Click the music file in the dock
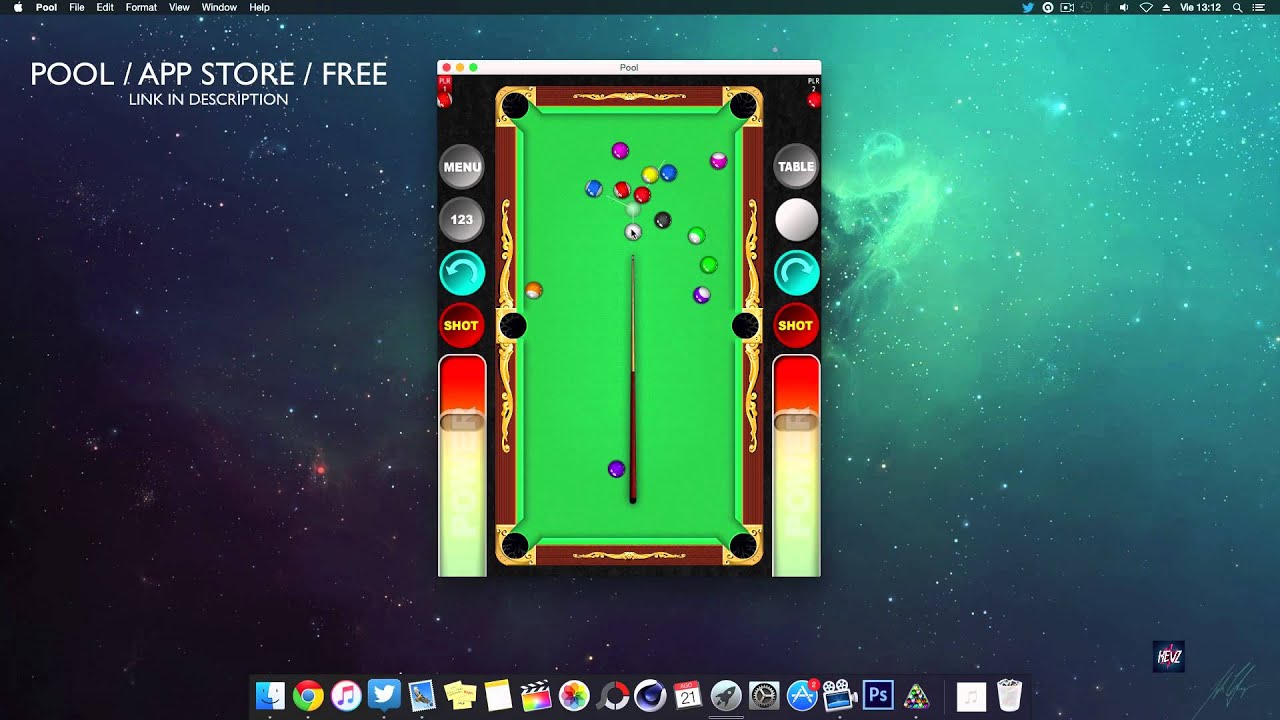1280x720 pixels. [971, 695]
